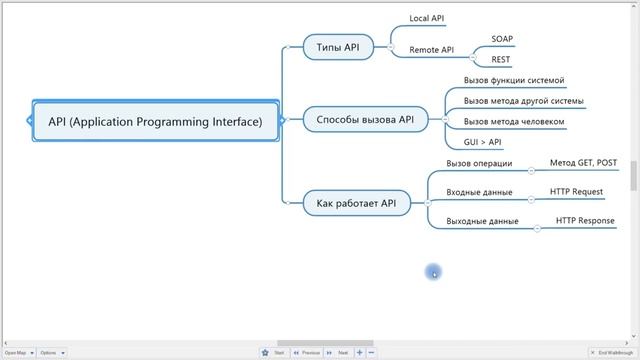The image size is (640, 360).
Task: Collapse the Типы API branch toggle
Action: 390,47
